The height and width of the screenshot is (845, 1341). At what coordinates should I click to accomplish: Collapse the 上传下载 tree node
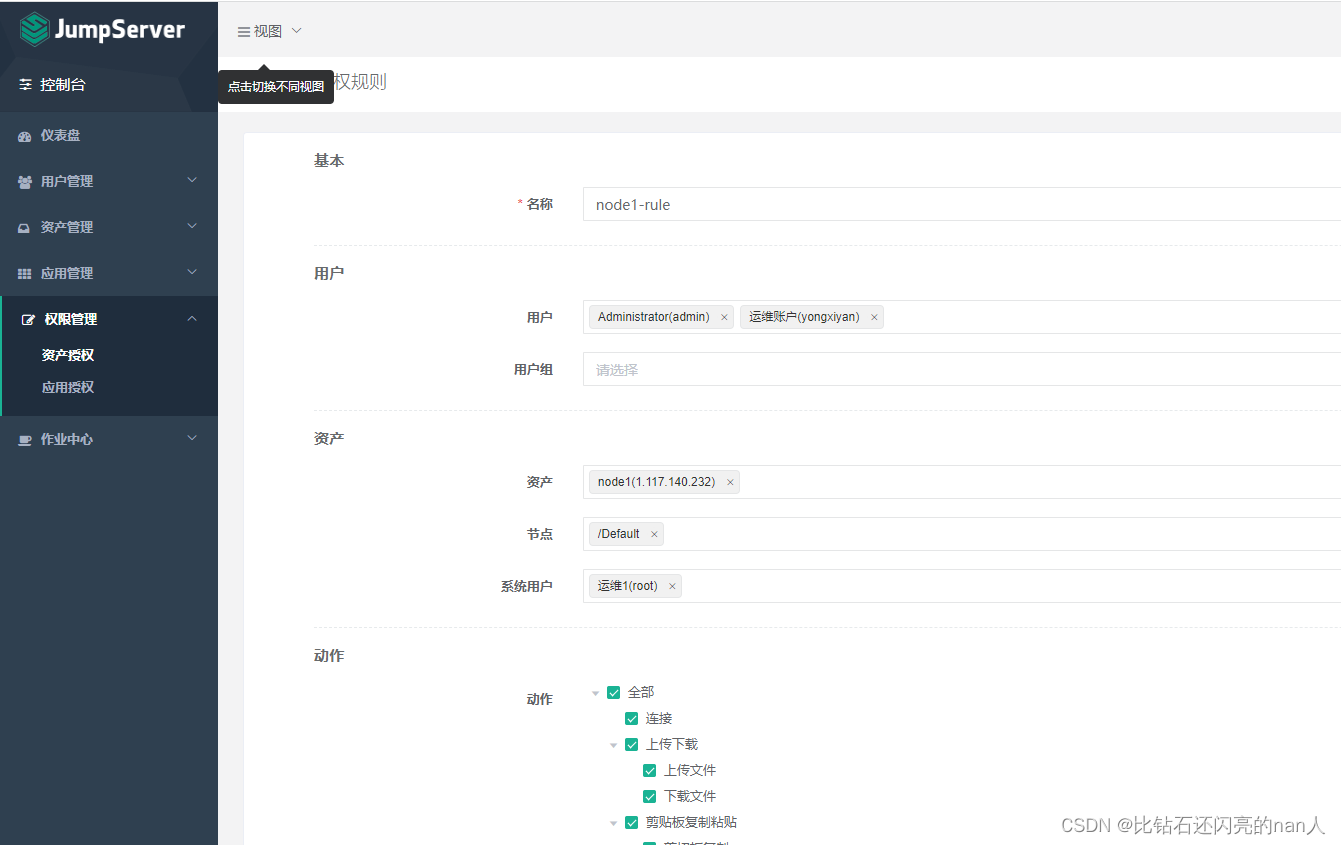(613, 744)
